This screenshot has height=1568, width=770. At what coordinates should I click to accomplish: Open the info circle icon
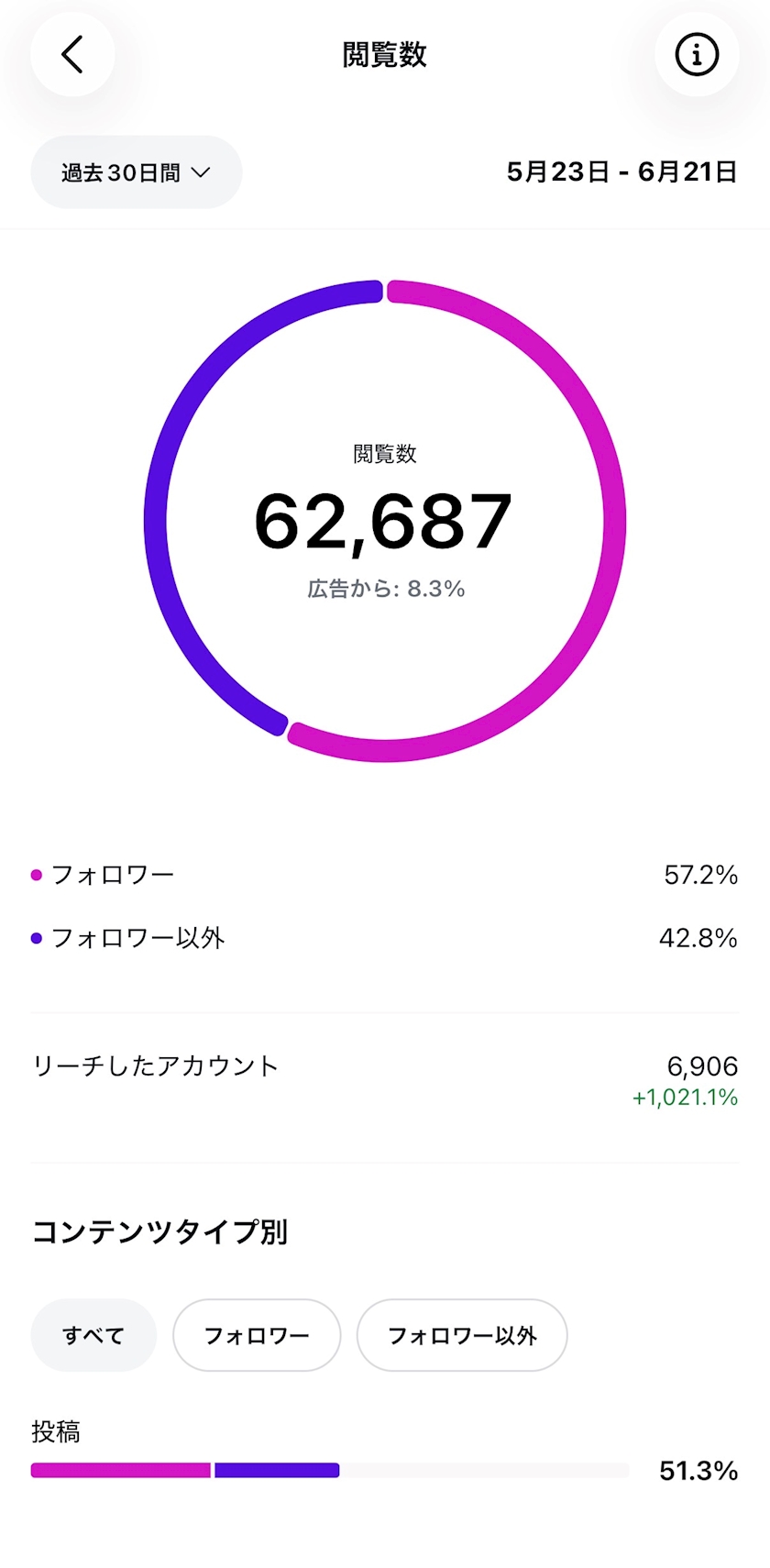(x=697, y=55)
